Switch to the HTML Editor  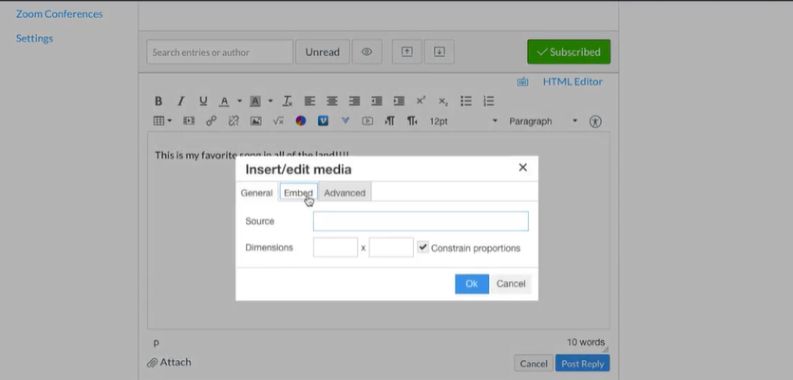coord(572,82)
